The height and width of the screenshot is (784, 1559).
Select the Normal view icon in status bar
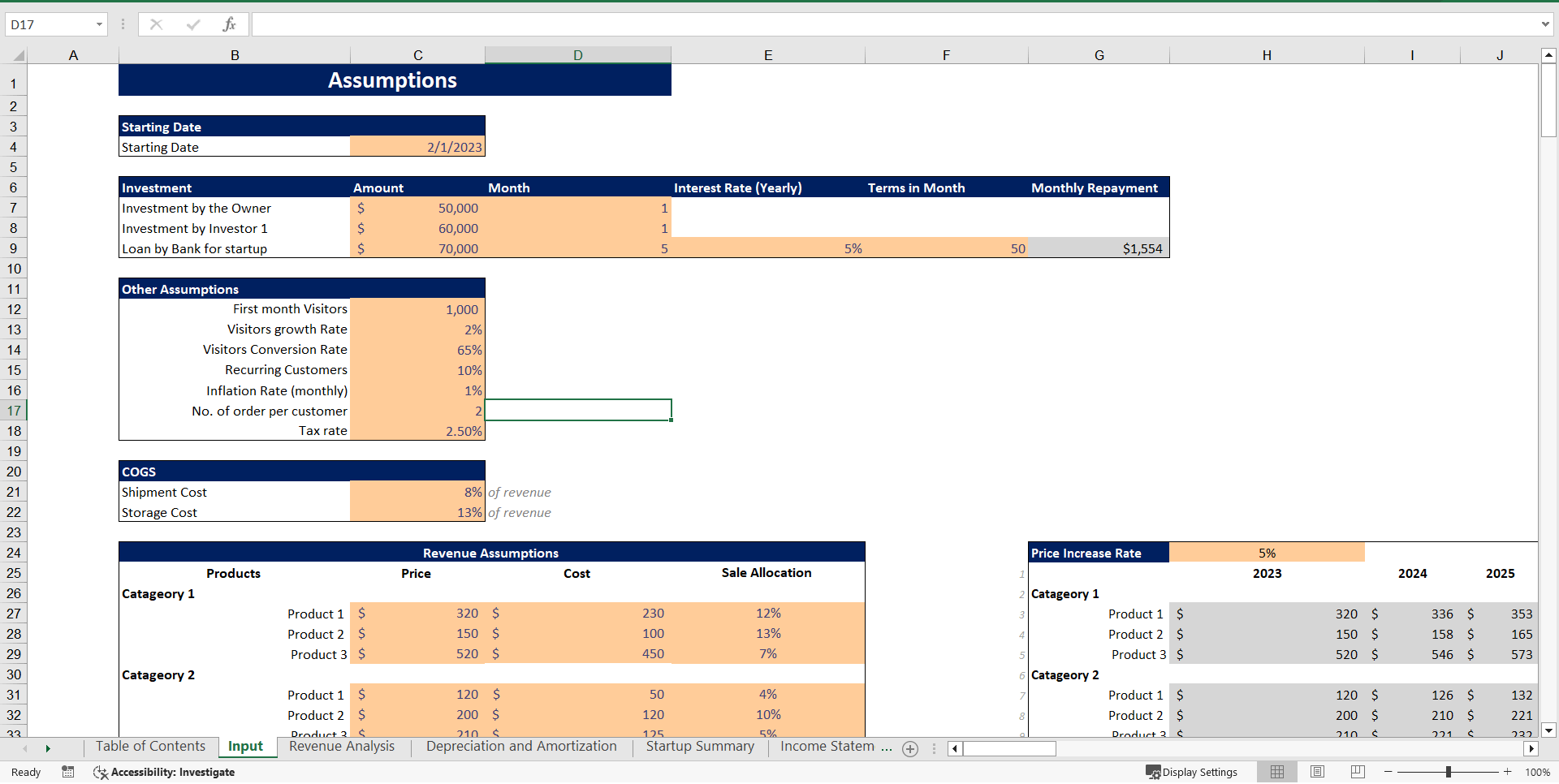[1276, 772]
